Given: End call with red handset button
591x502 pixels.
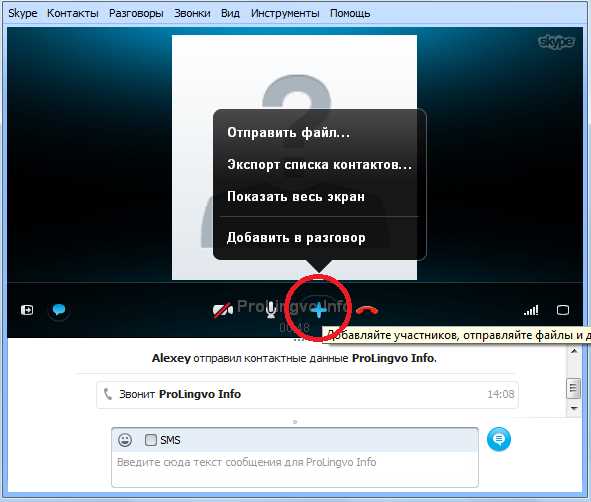Looking at the screenshot, I should point(366,310).
